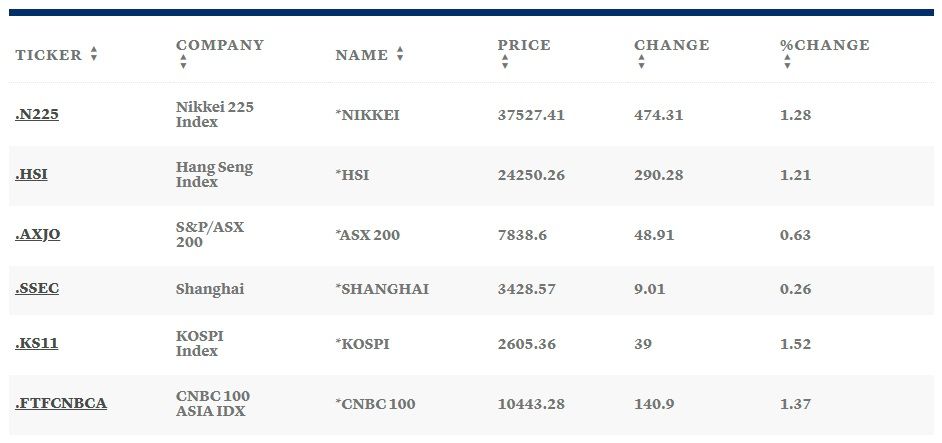Click the *KOSPI name cell
942x443 pixels.
pos(362,344)
